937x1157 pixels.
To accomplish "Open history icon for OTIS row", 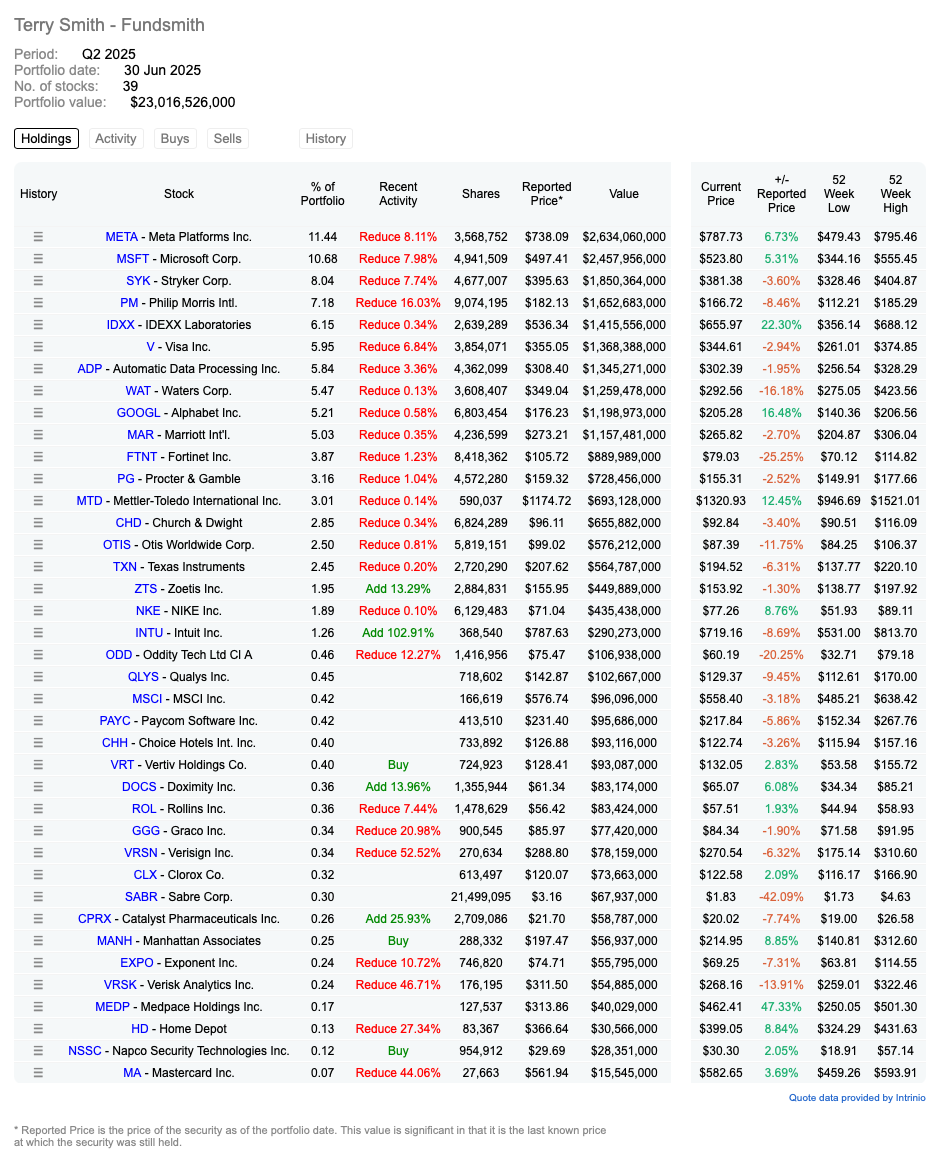I will 38,545.
